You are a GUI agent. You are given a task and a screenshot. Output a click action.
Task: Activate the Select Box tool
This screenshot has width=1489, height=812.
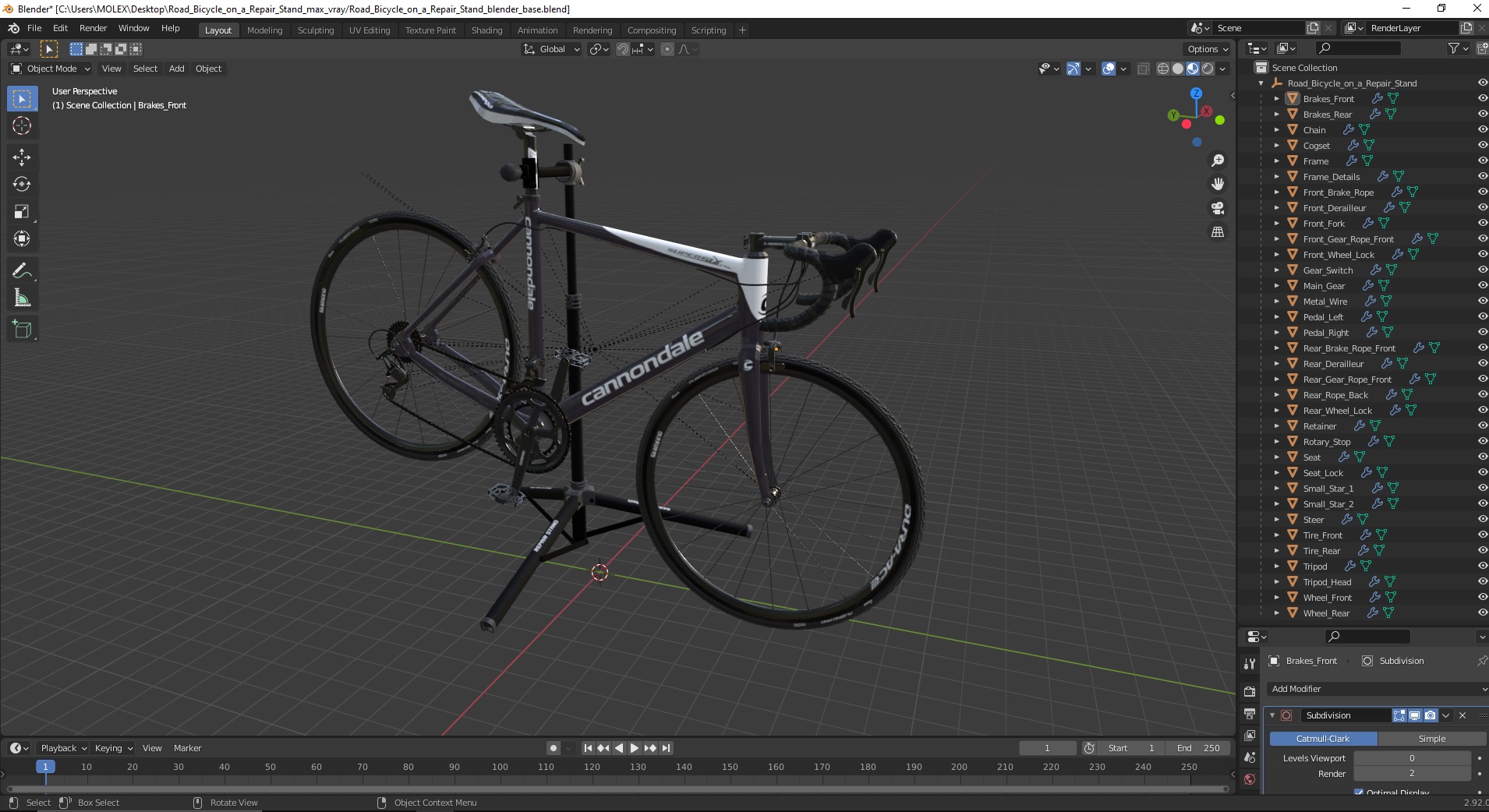point(22,99)
